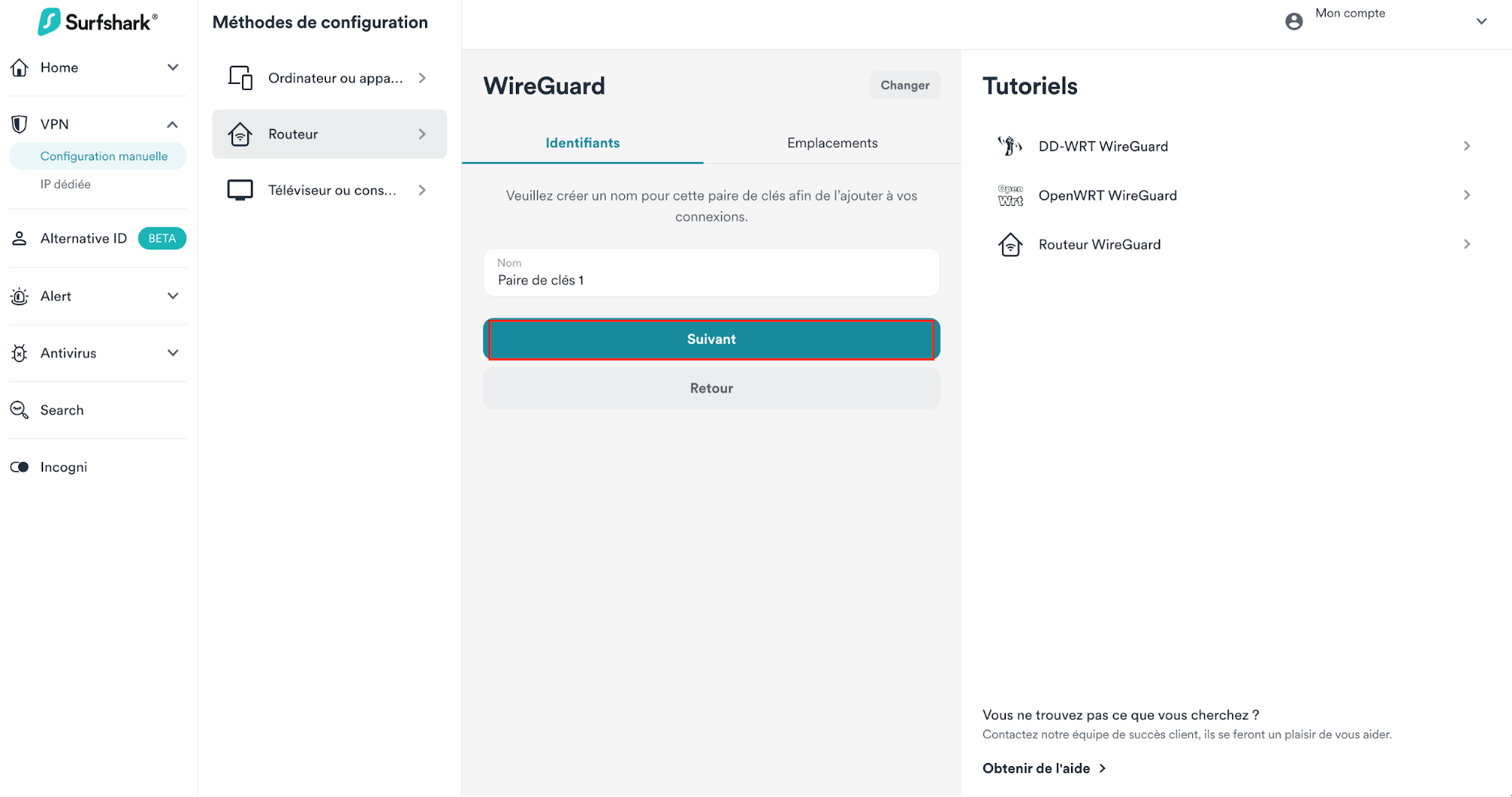Click the Ordinateur ou appareil arrow
1512x797 pixels.
coord(422,78)
